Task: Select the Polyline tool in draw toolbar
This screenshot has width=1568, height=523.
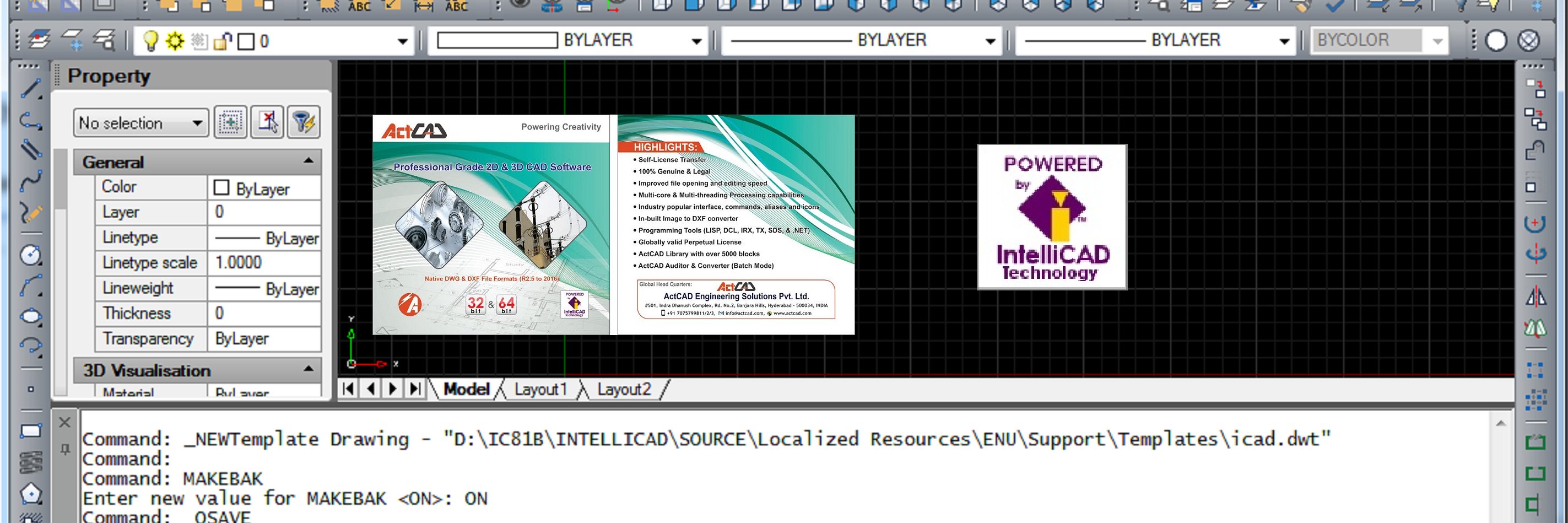Action: (30, 121)
